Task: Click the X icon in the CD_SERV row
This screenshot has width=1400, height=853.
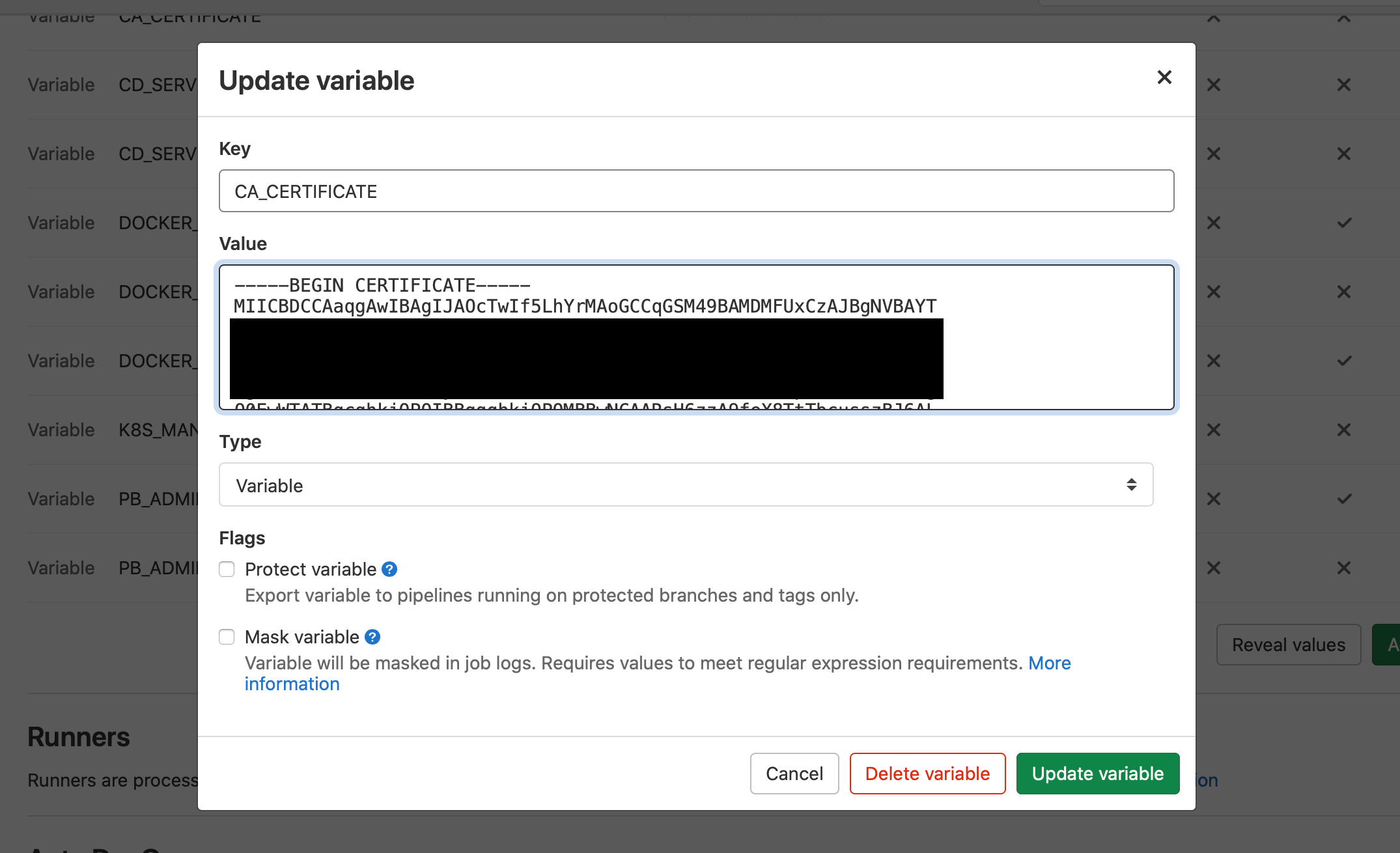Action: point(1213,85)
